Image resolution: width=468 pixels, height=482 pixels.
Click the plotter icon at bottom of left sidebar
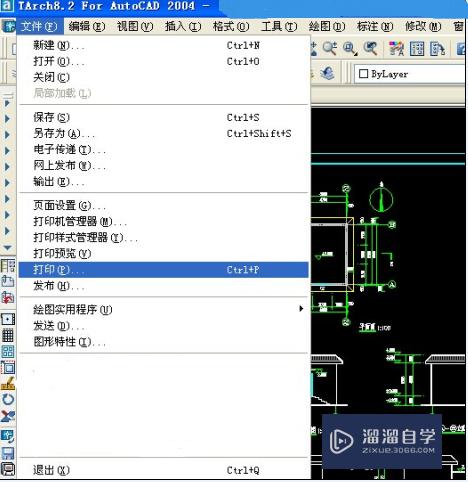pos(8,469)
